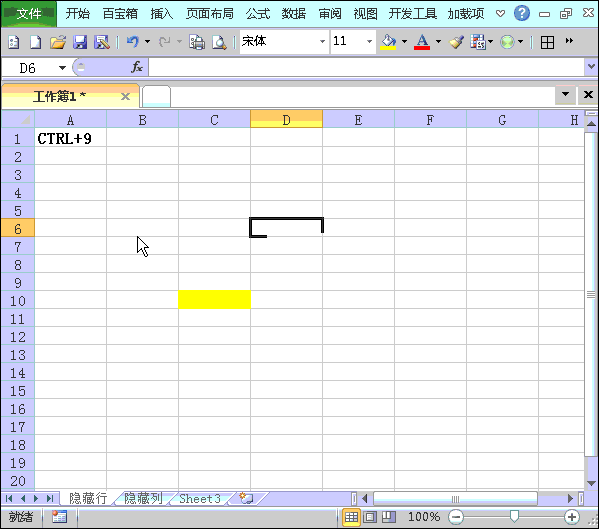Viewport: 599px width, 529px height.
Task: Open the 公式 tab
Action: tap(258, 14)
